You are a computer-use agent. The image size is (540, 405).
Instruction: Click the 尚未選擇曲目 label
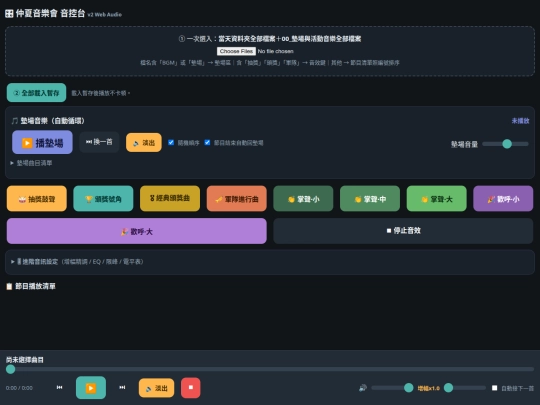coord(25,360)
